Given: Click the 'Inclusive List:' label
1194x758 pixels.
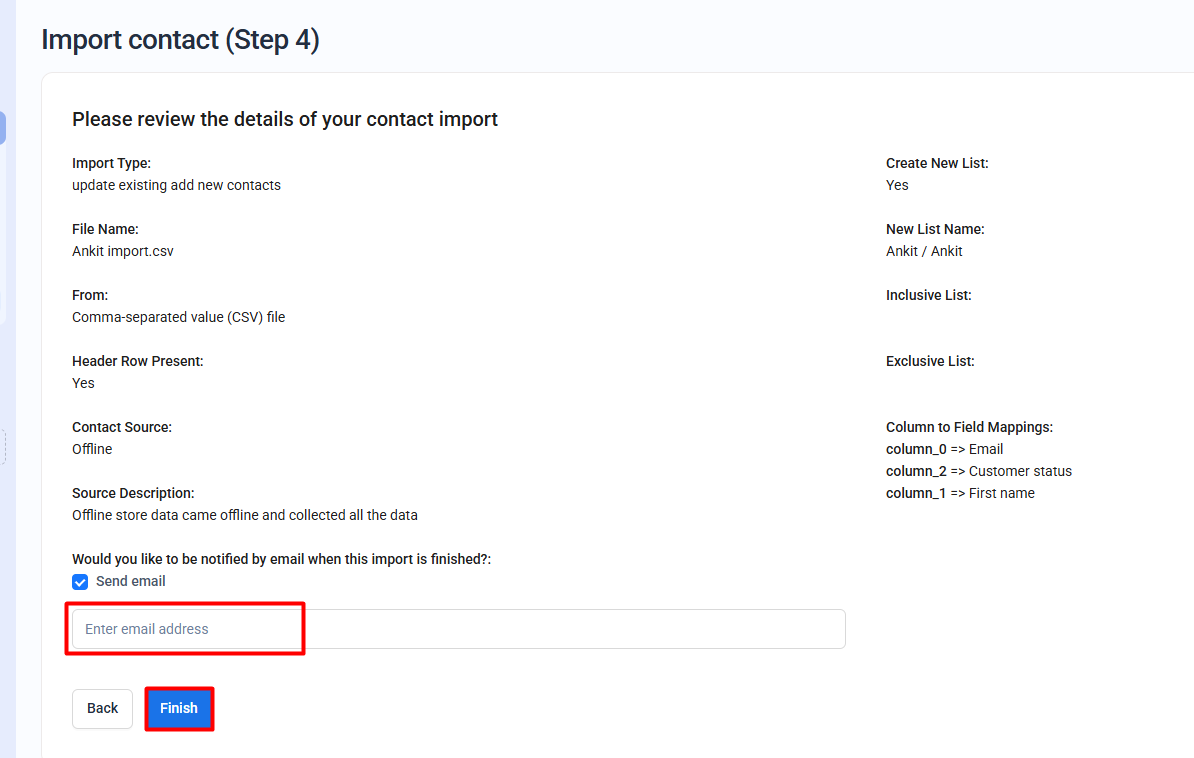Looking at the screenshot, I should pos(928,295).
